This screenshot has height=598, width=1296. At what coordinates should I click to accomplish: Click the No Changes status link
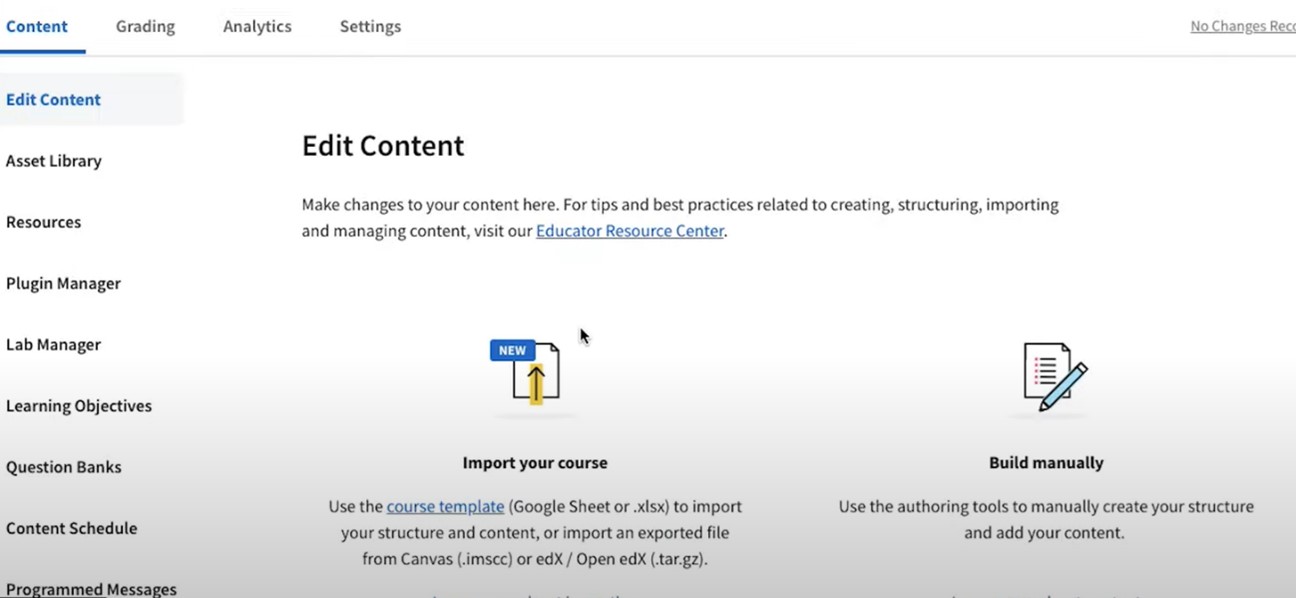(1242, 27)
